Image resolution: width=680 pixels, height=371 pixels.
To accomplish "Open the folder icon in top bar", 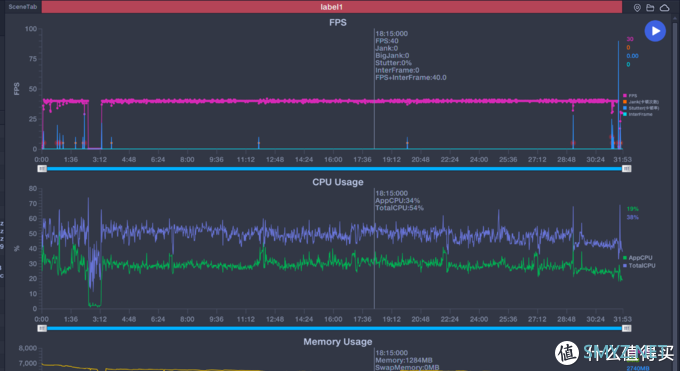I will (x=650, y=7).
